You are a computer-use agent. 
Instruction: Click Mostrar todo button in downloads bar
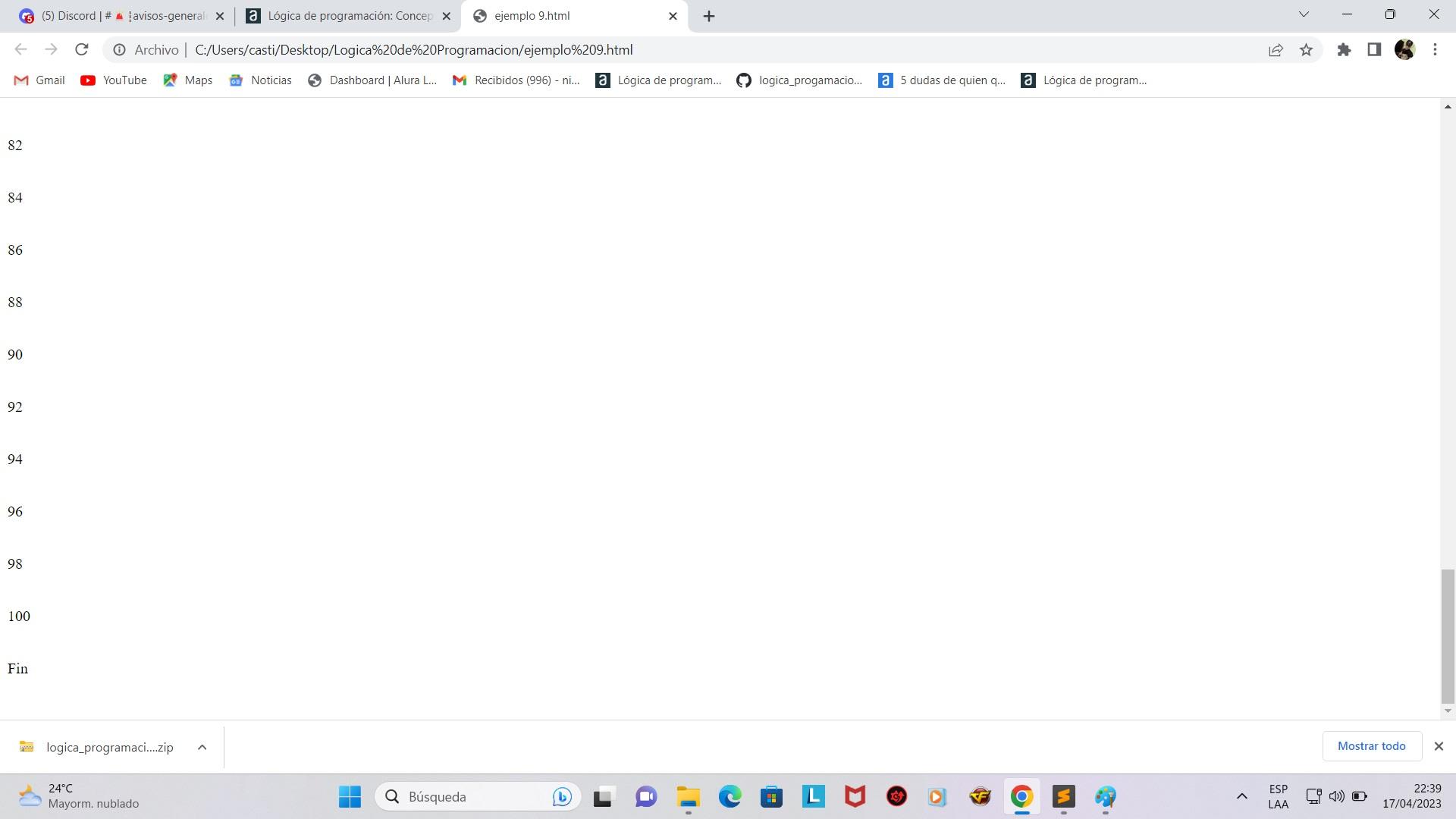coord(1372,746)
